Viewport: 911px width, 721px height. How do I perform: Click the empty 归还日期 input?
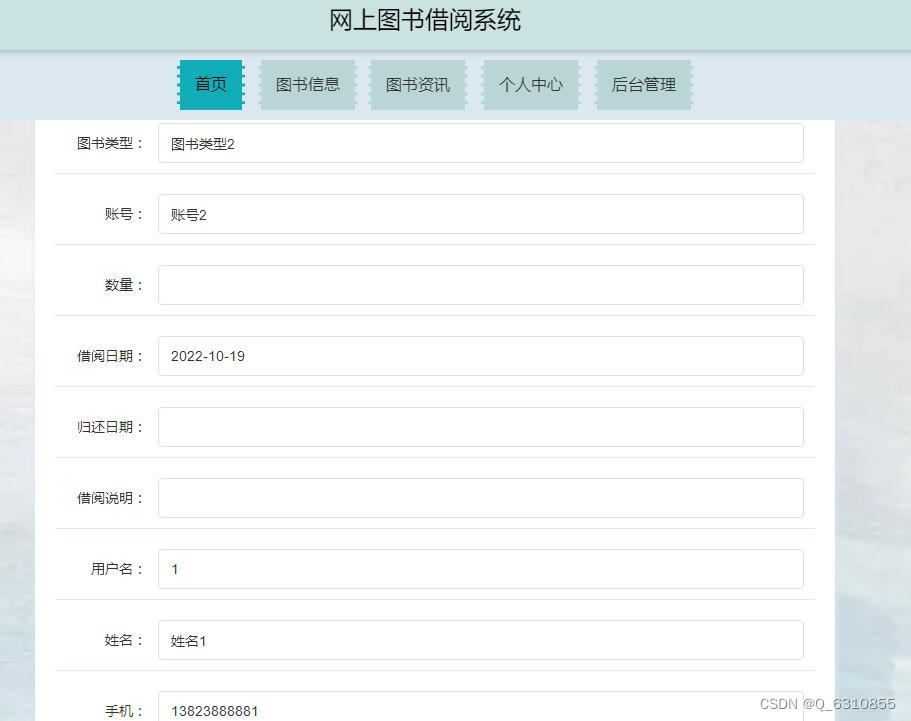[x=480, y=426]
